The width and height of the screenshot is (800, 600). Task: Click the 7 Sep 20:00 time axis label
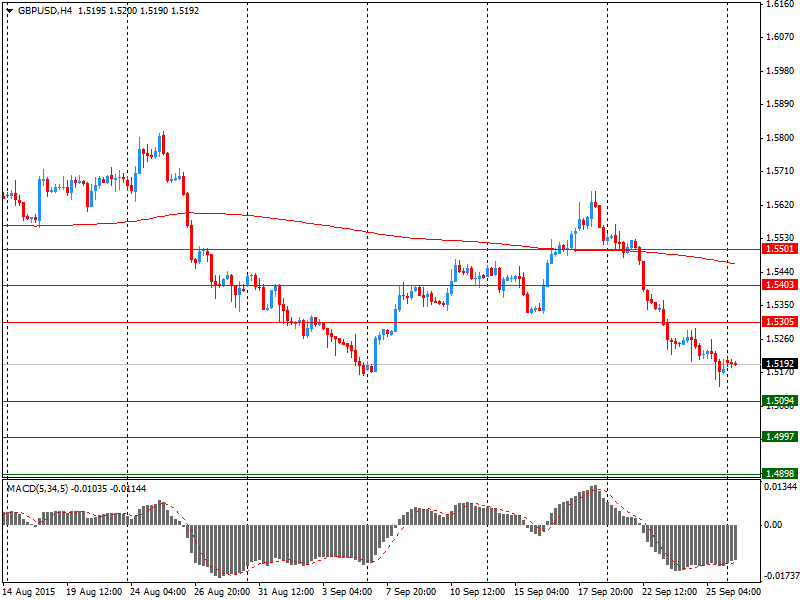click(x=411, y=592)
